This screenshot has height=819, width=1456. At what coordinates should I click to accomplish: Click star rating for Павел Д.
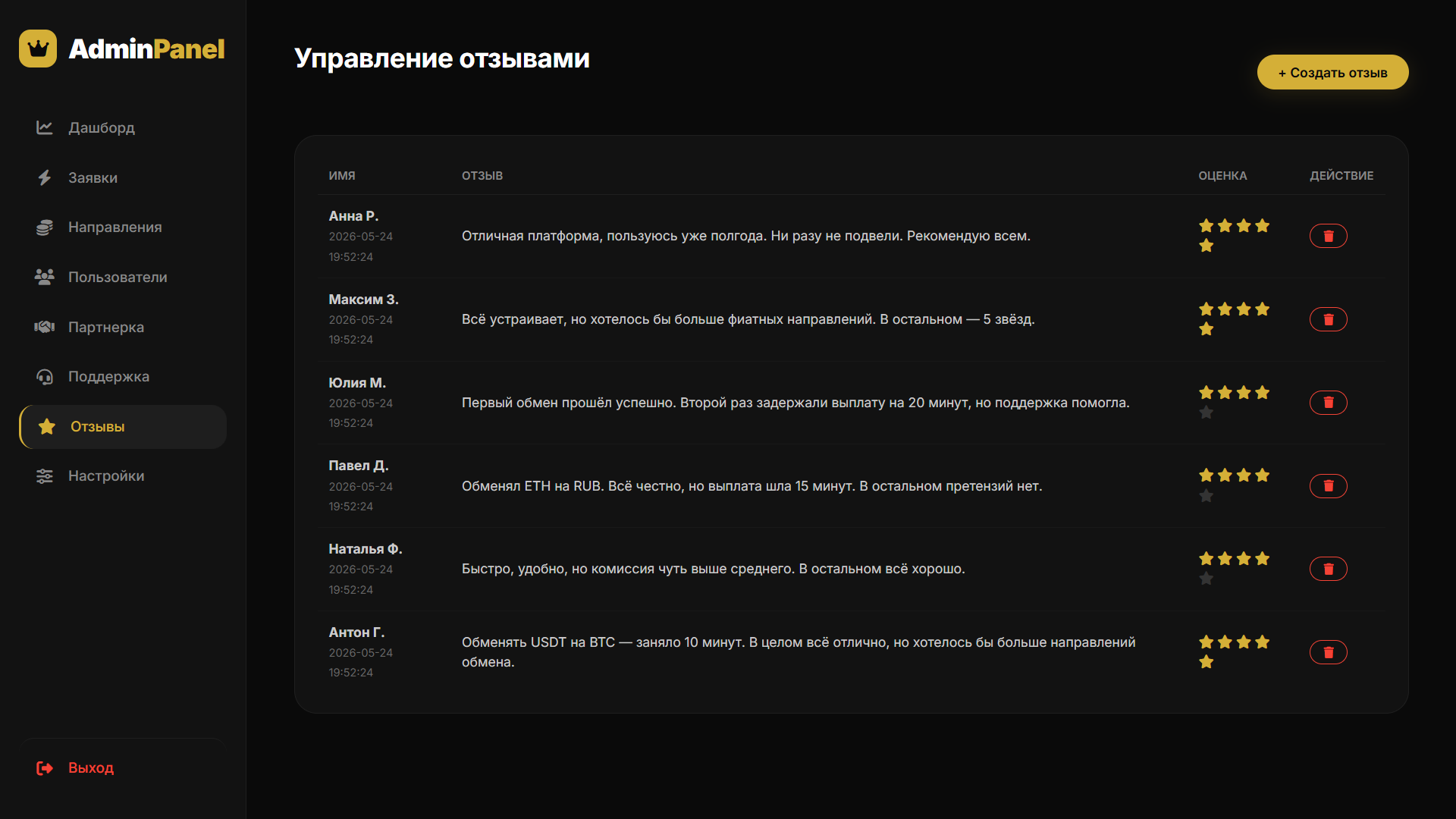coord(1234,485)
